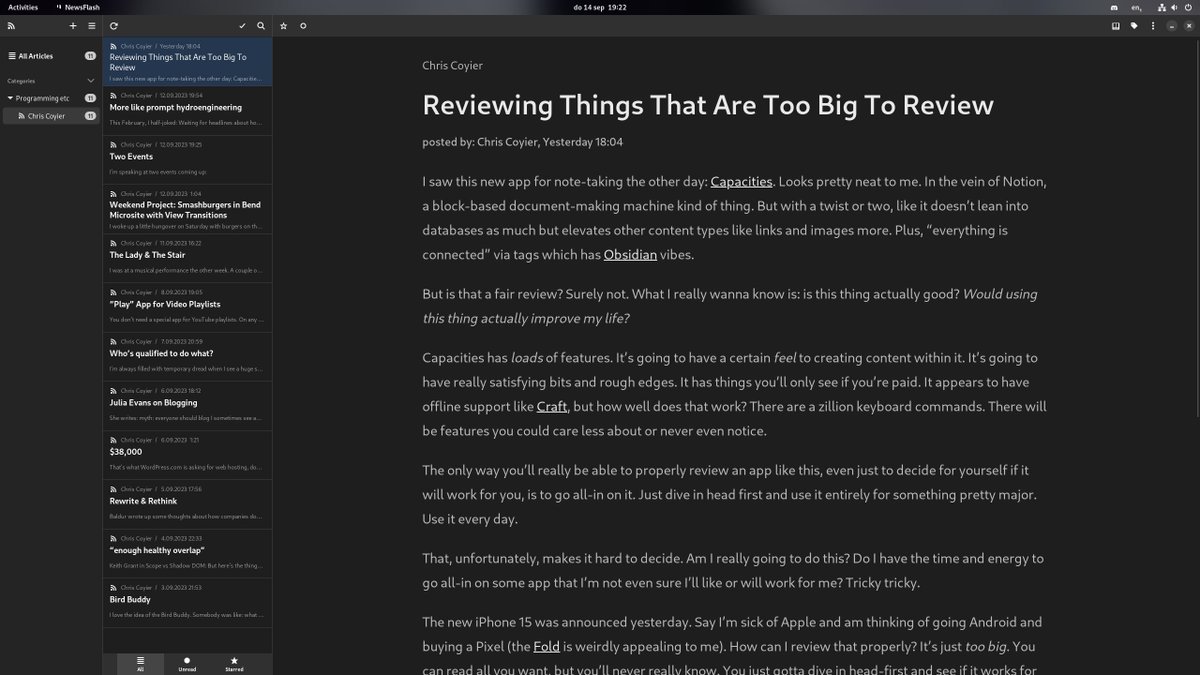Collapse the Categories section chevron
1200x675 pixels.
[x=91, y=81]
